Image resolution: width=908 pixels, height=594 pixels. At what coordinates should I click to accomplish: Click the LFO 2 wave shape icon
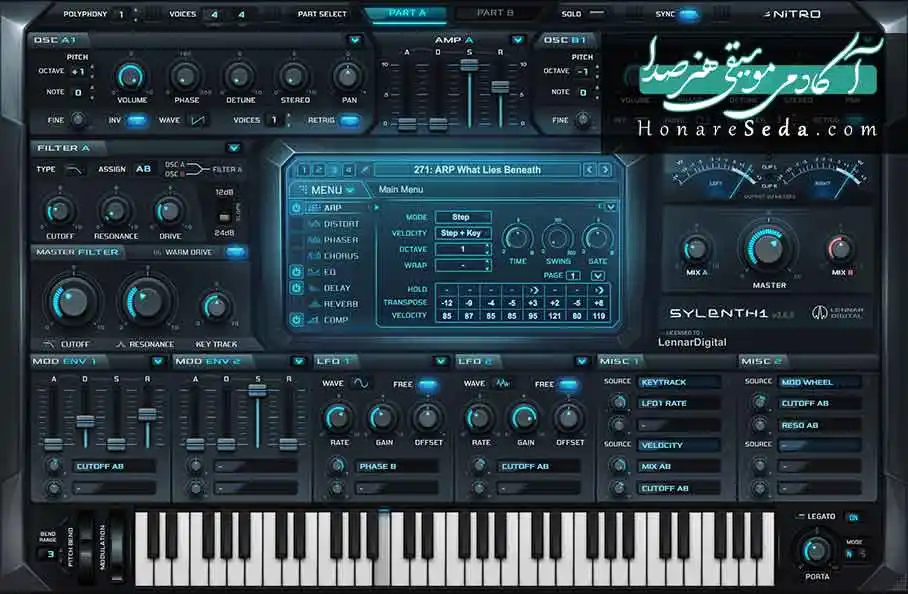coord(502,383)
